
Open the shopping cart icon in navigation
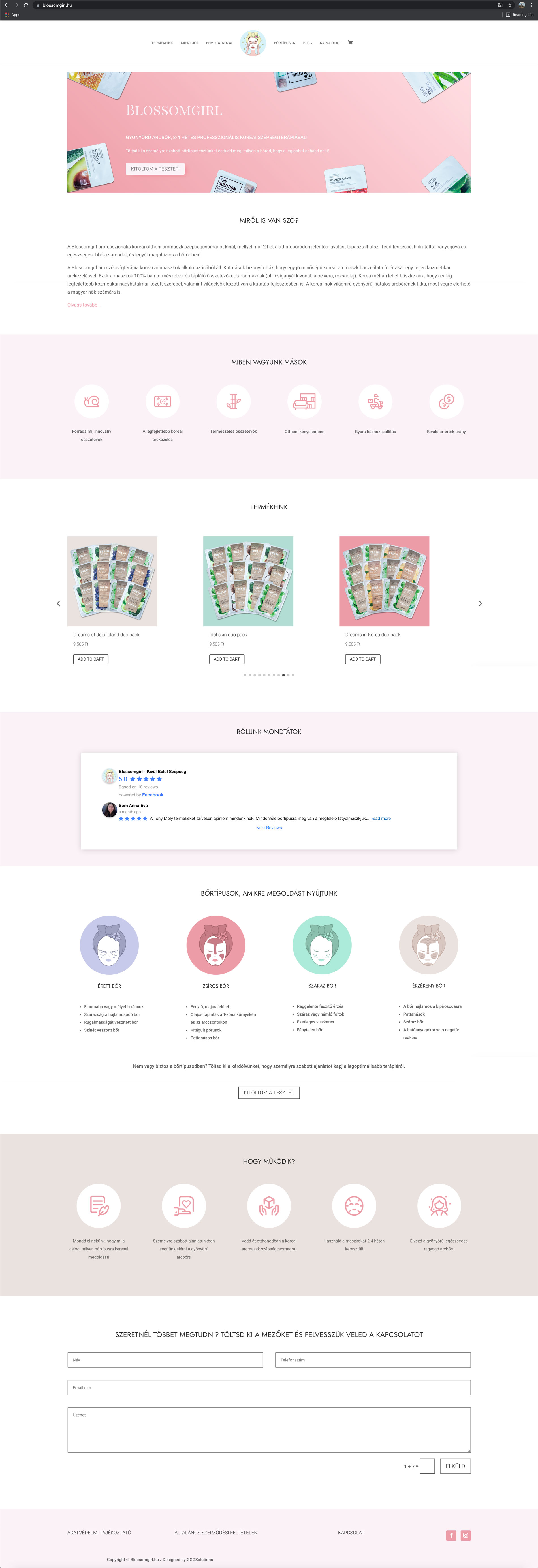point(350,43)
